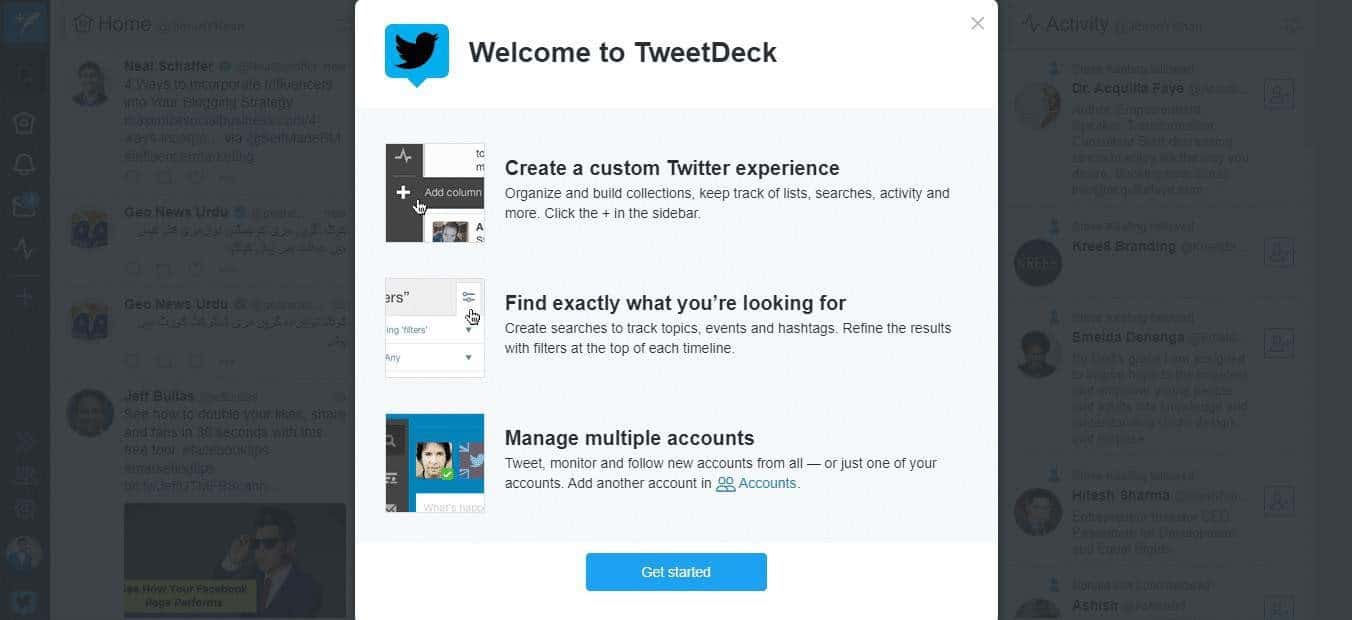
Task: Go to the Activity column via the sidebar icon
Action: 24,248
